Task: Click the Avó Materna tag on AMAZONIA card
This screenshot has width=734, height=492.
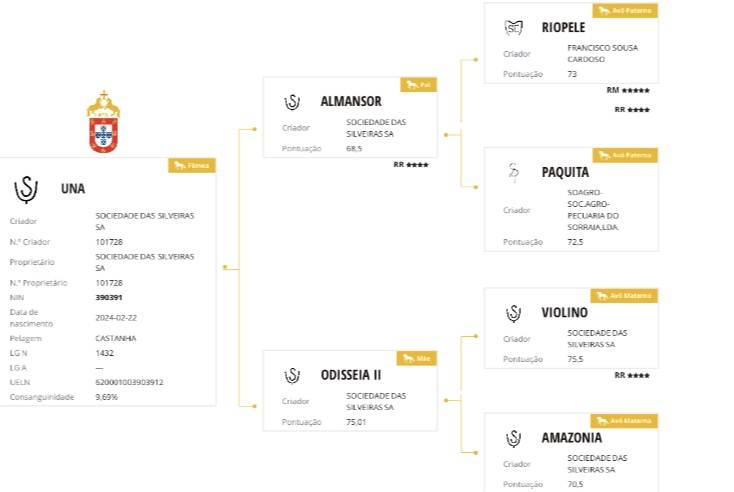Action: 624,421
